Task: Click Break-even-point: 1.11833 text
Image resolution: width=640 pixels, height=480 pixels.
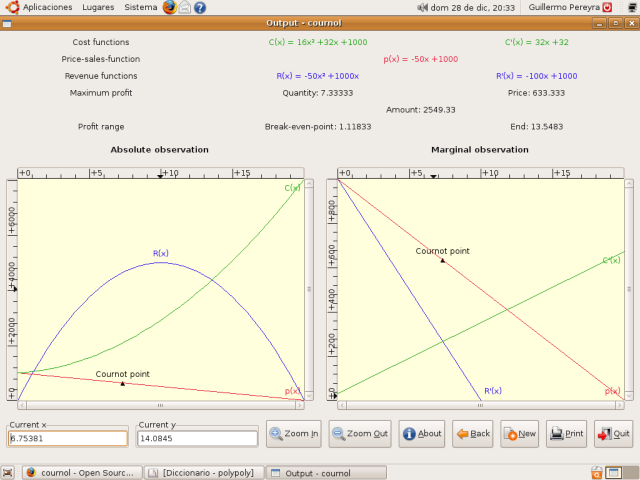Action: coord(318,127)
